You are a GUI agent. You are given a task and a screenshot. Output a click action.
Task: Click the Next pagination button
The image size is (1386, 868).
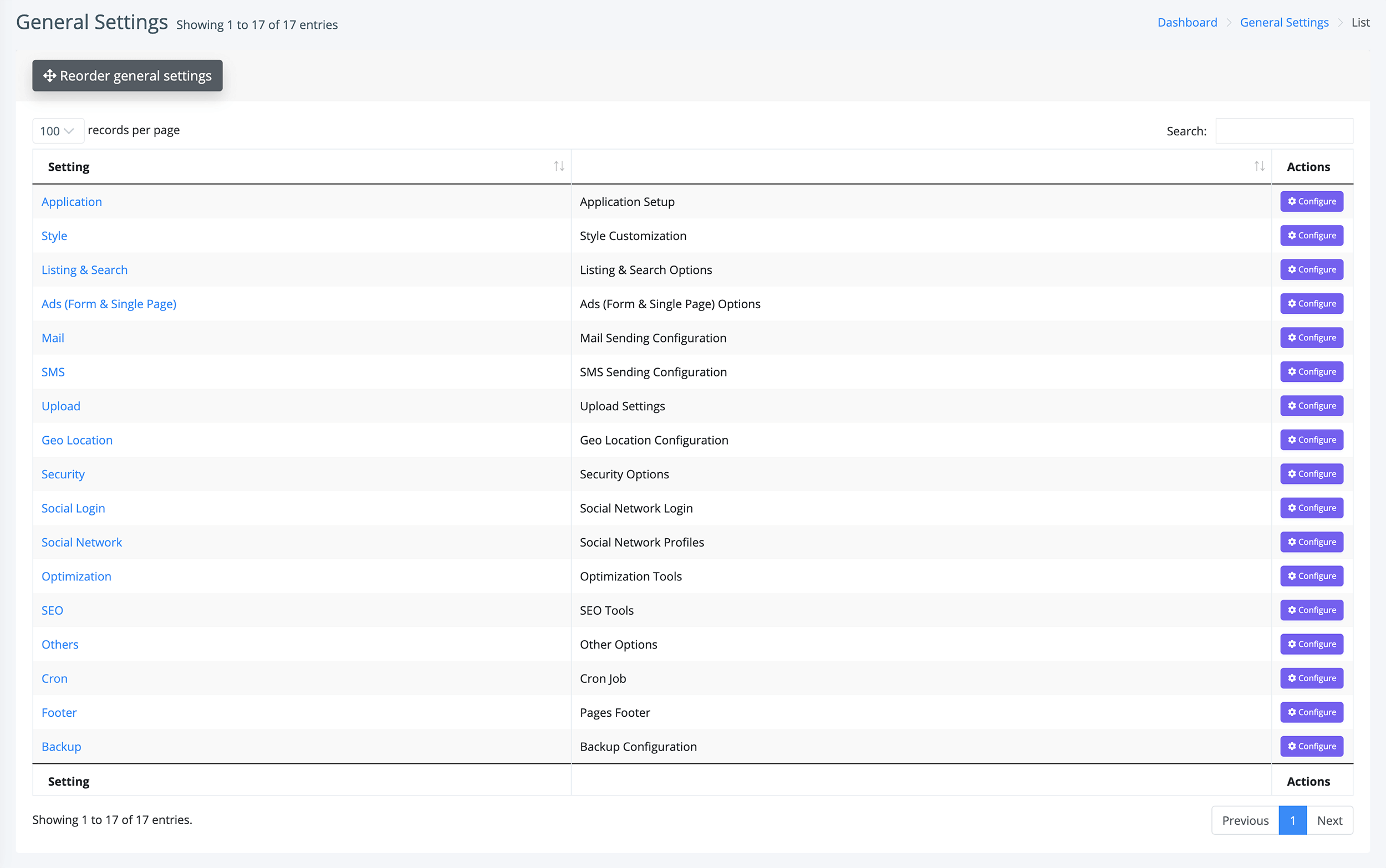coord(1329,820)
